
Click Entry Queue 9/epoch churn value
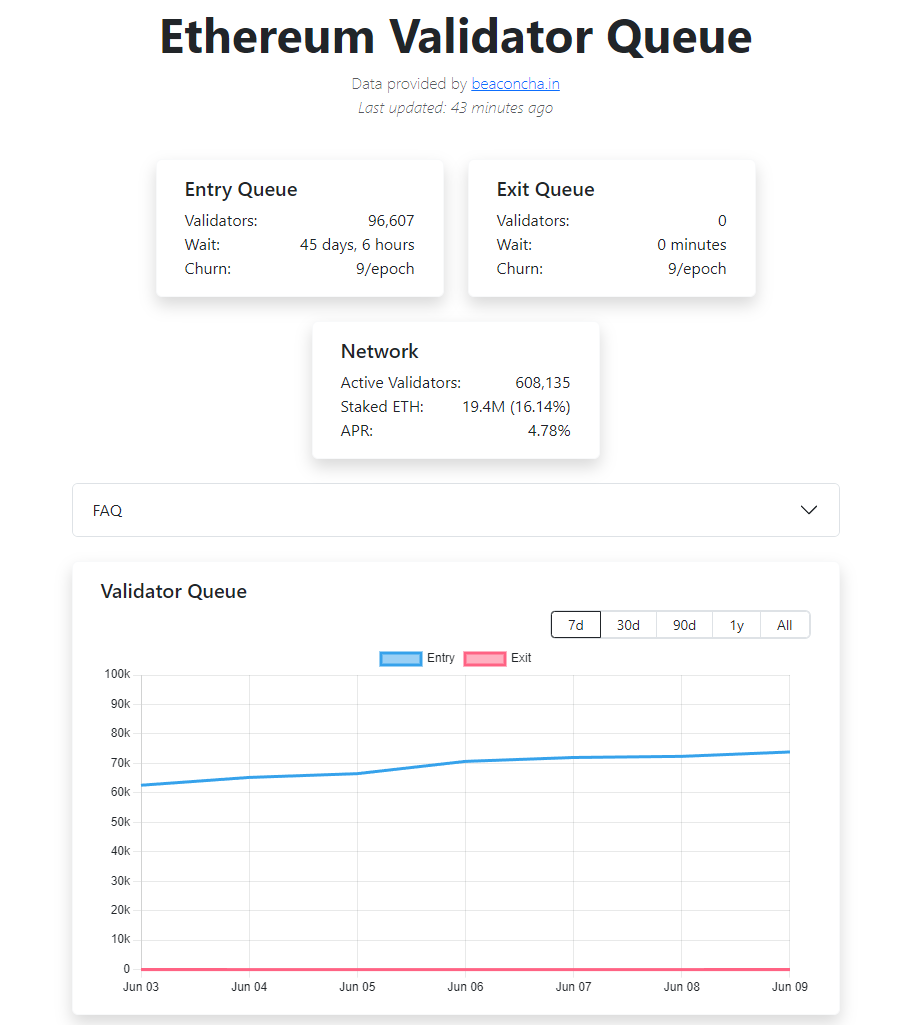385,269
